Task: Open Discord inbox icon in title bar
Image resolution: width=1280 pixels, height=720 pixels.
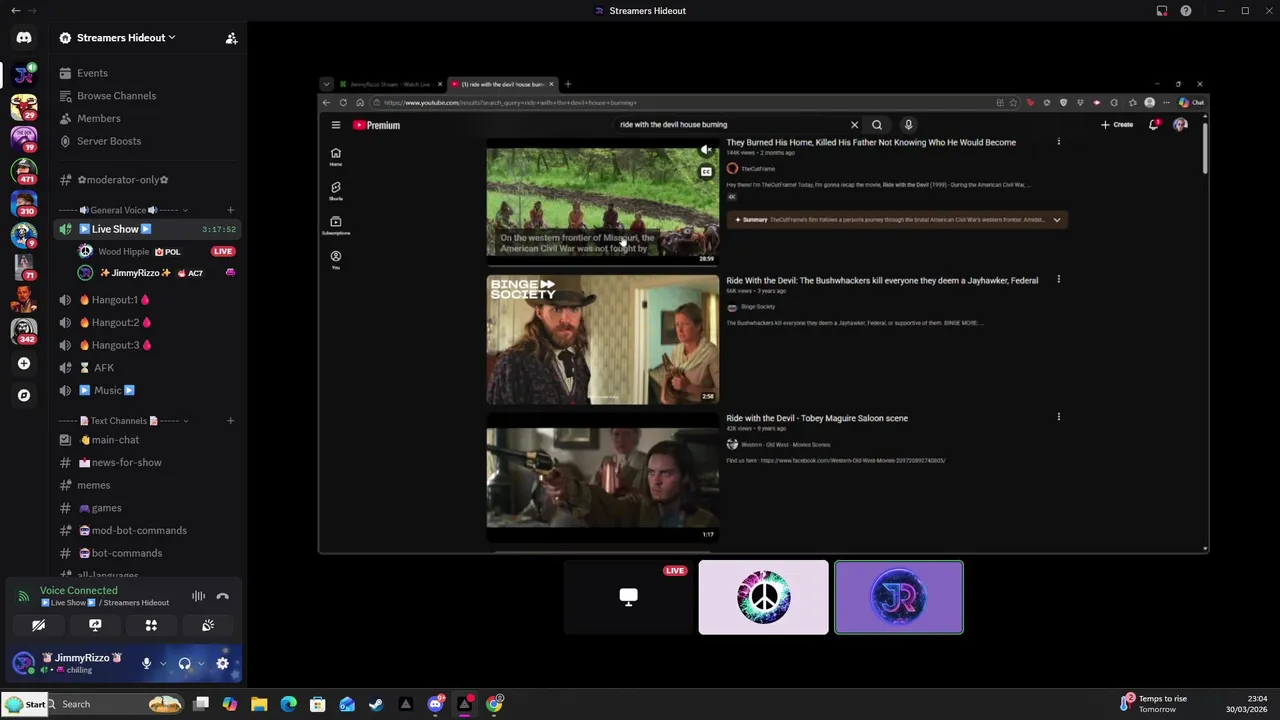Action: tap(1162, 11)
